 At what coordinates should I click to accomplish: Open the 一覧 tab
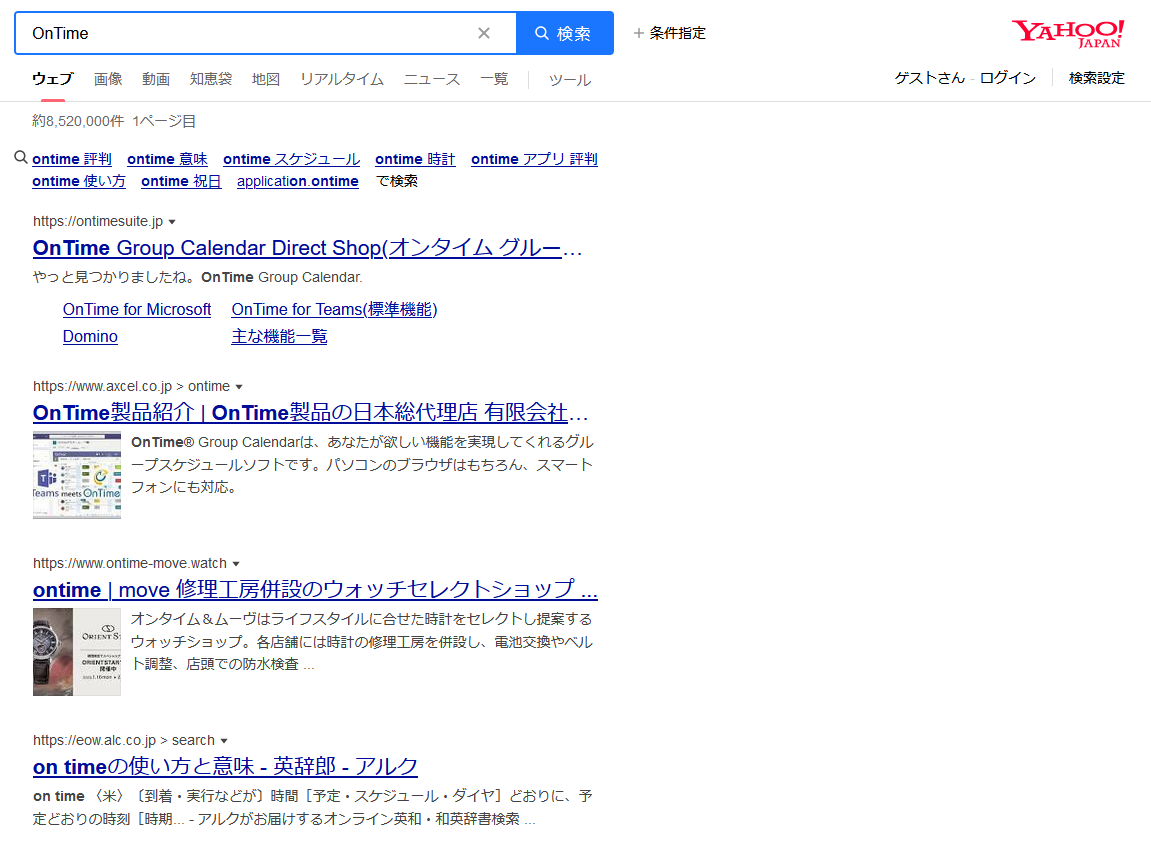[494, 79]
